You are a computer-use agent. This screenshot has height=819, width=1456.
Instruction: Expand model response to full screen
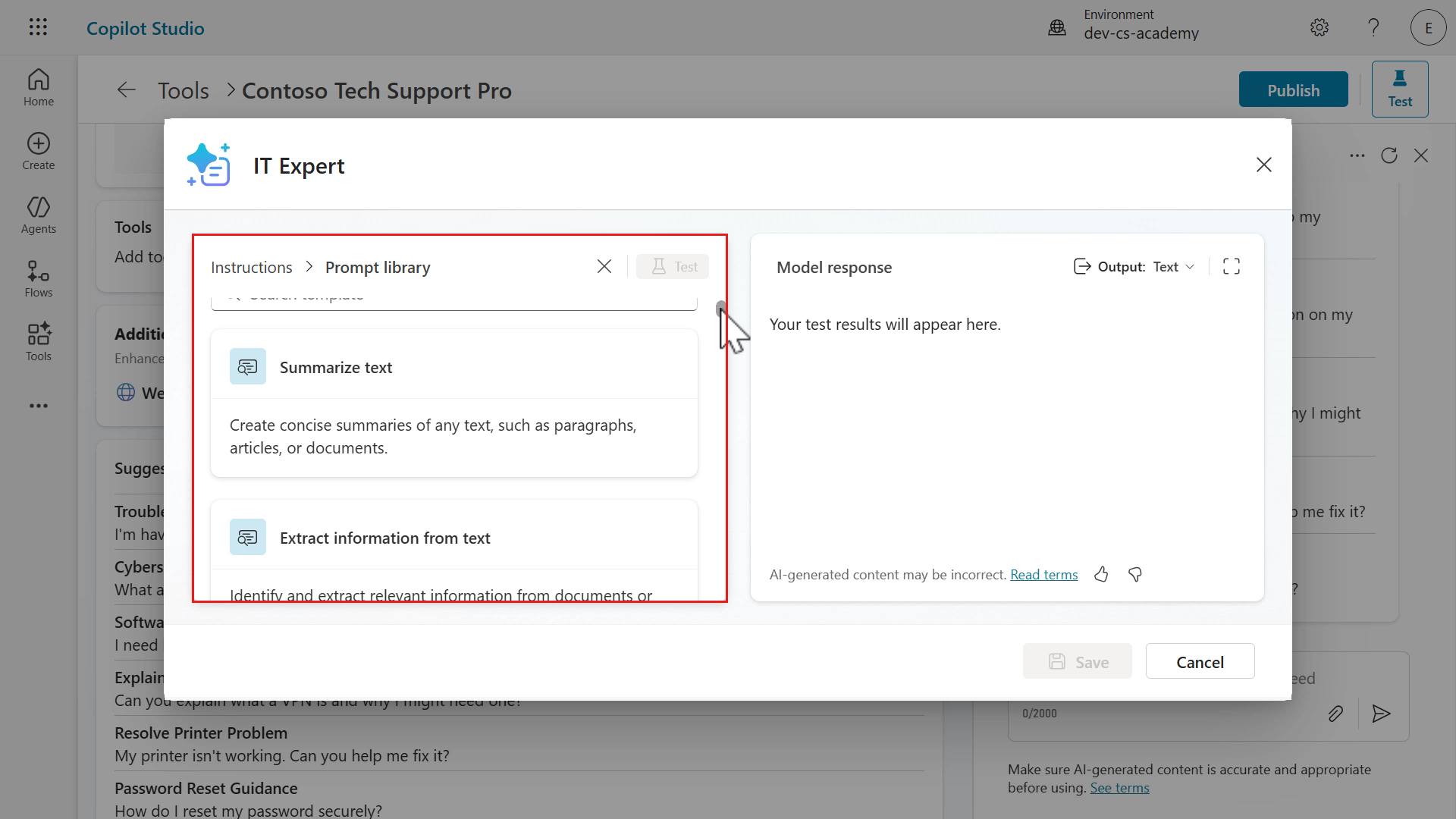click(1232, 266)
